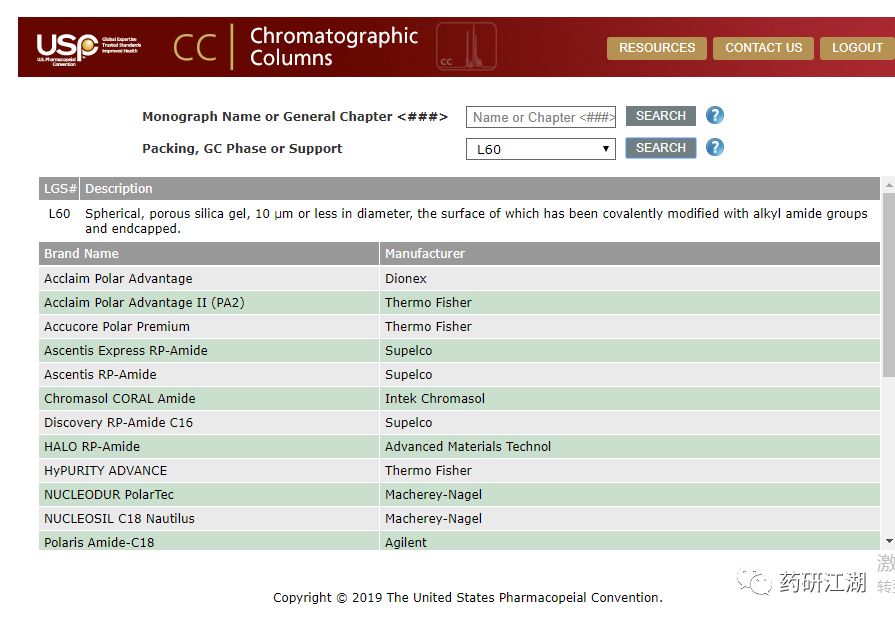Screen dimensions: 895x621
Task: Click SEARCH next to Name or Chapter field
Action: pyautogui.click(x=661, y=116)
